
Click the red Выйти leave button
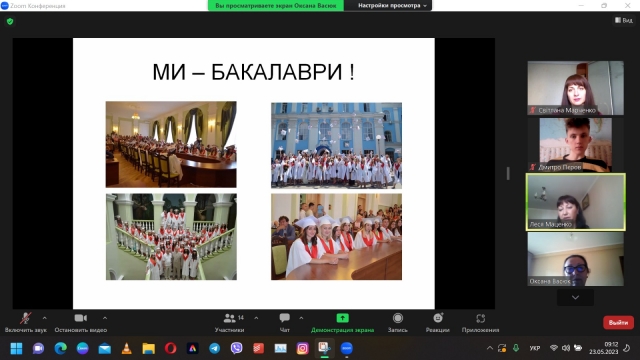pos(618,322)
